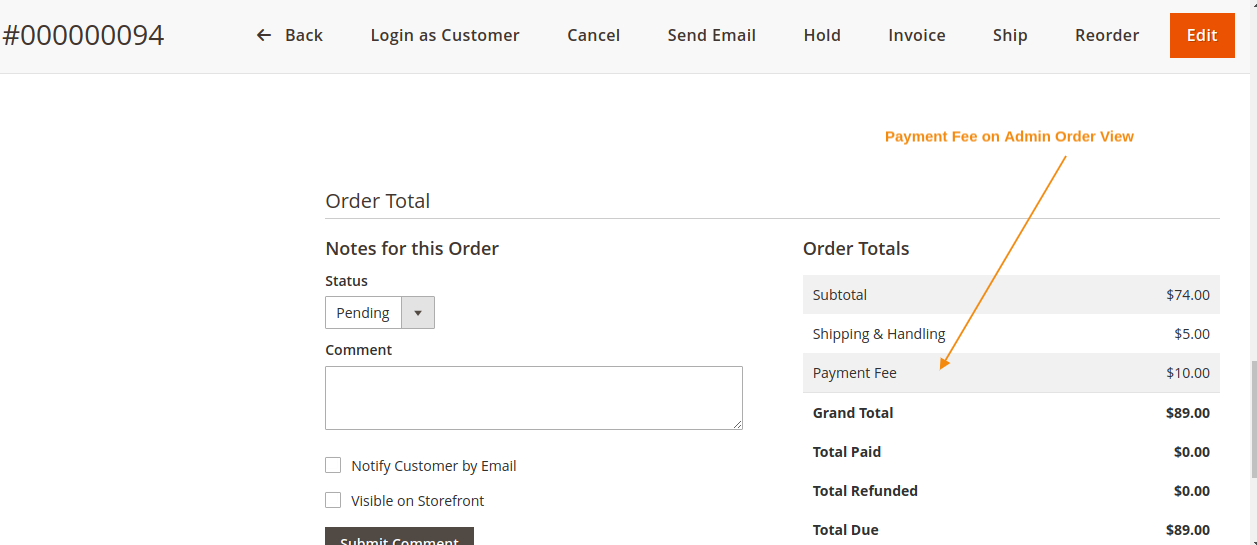The height and width of the screenshot is (545, 1257).
Task: Click the Reorder action
Action: tap(1107, 35)
